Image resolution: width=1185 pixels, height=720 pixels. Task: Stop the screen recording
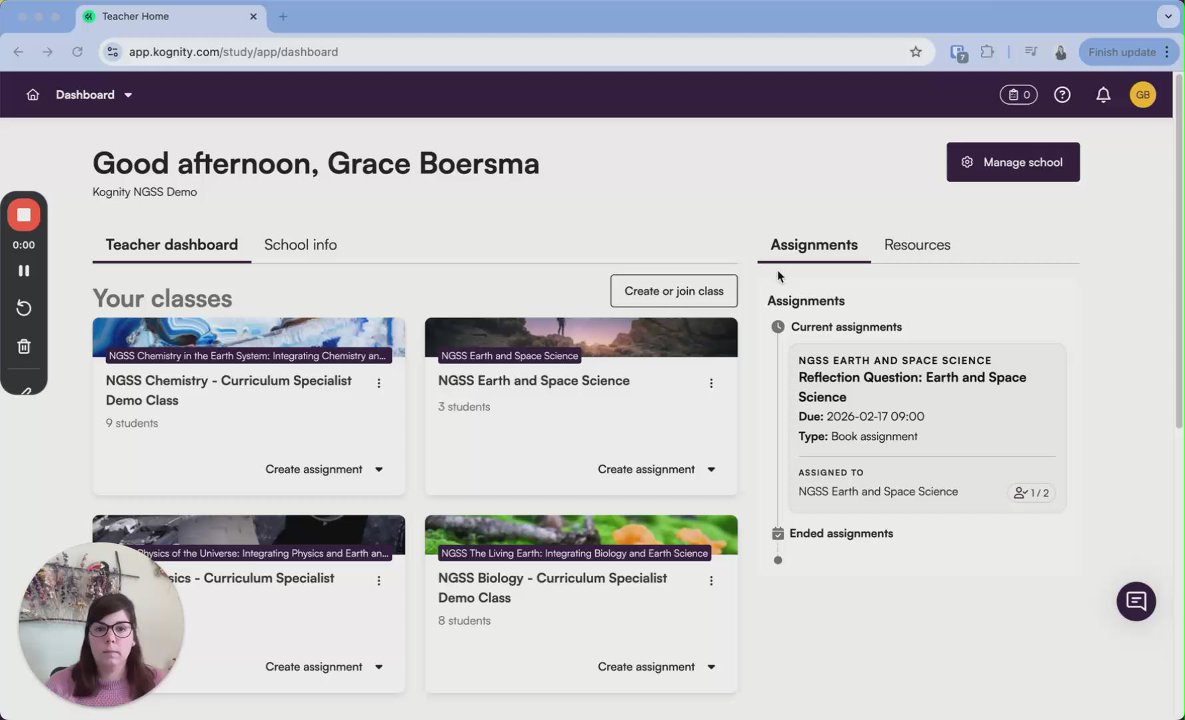[23, 215]
